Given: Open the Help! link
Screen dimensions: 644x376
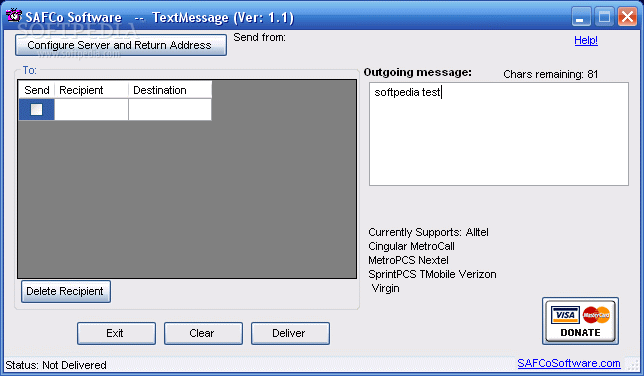Looking at the screenshot, I should (586, 40).
